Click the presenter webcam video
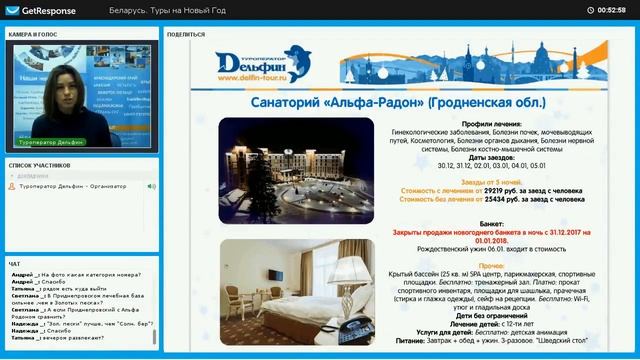This screenshot has height=360, width=640. [82, 96]
